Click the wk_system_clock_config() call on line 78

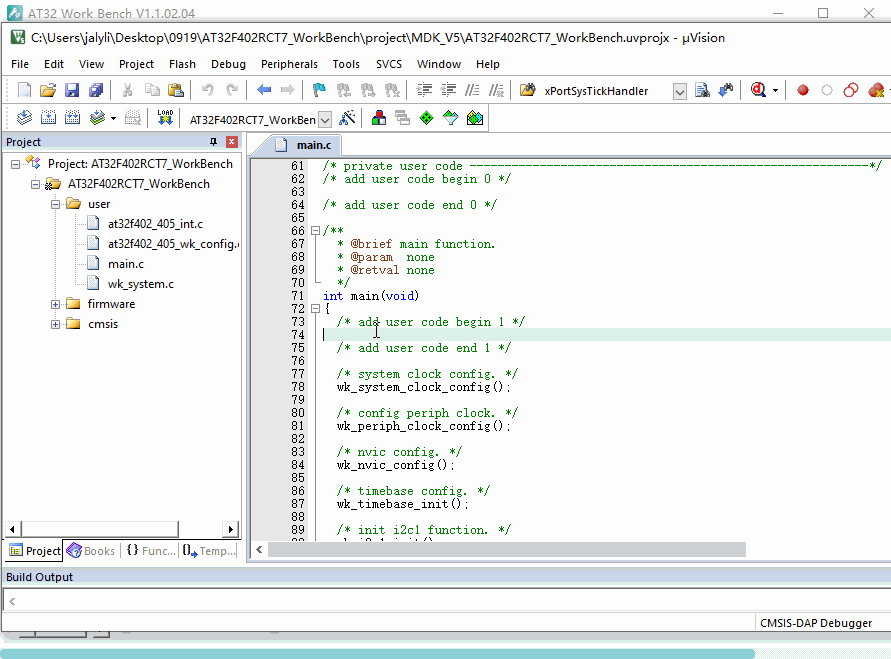pyautogui.click(x=423, y=387)
